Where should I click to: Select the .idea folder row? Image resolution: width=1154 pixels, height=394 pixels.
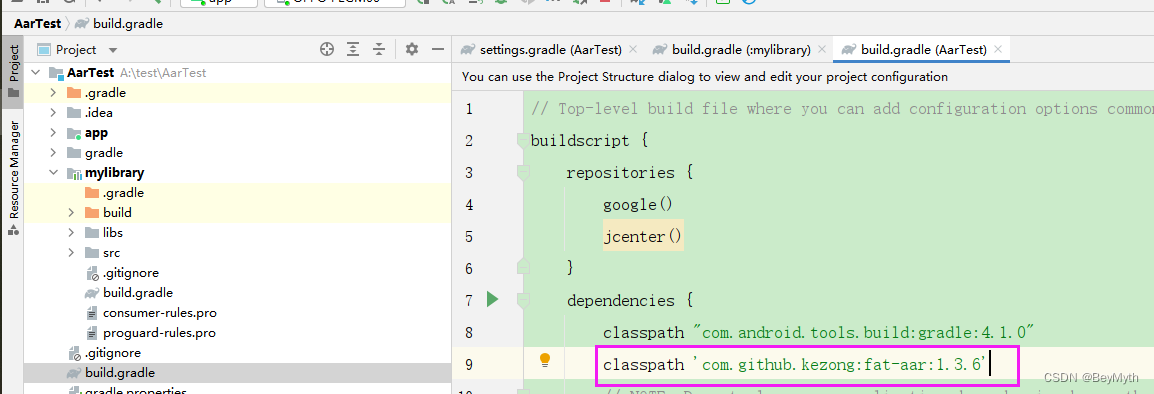pos(237,113)
